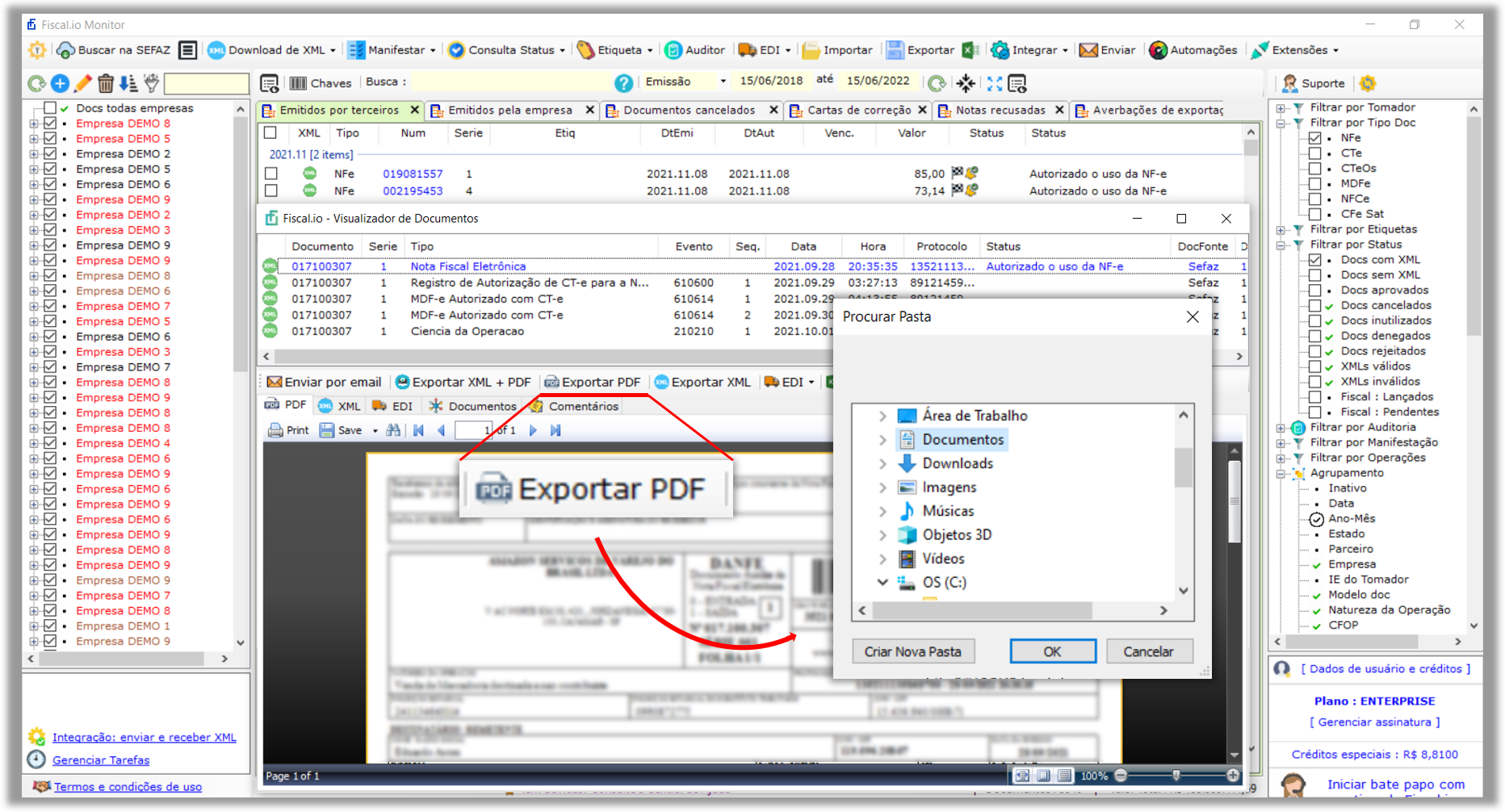Expand Documentos folder in Procurar Pasta
This screenshot has height=812, width=1505.
point(882,440)
